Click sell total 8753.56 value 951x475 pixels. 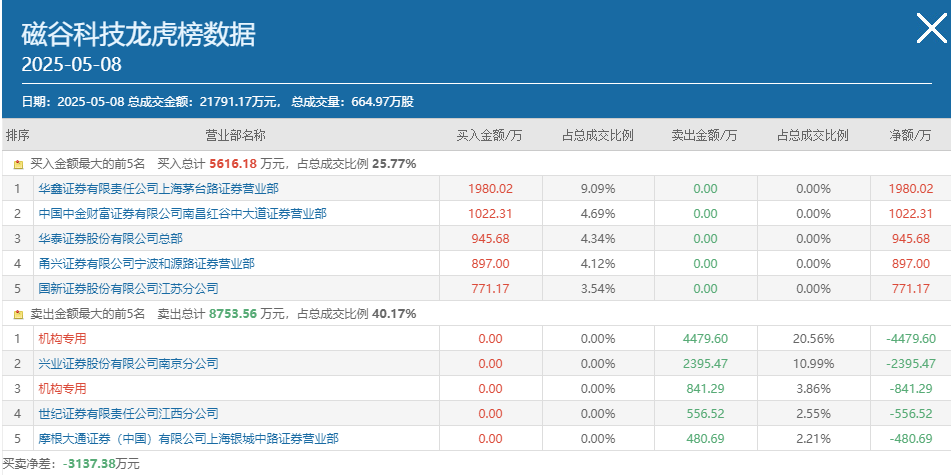[x=233, y=314]
